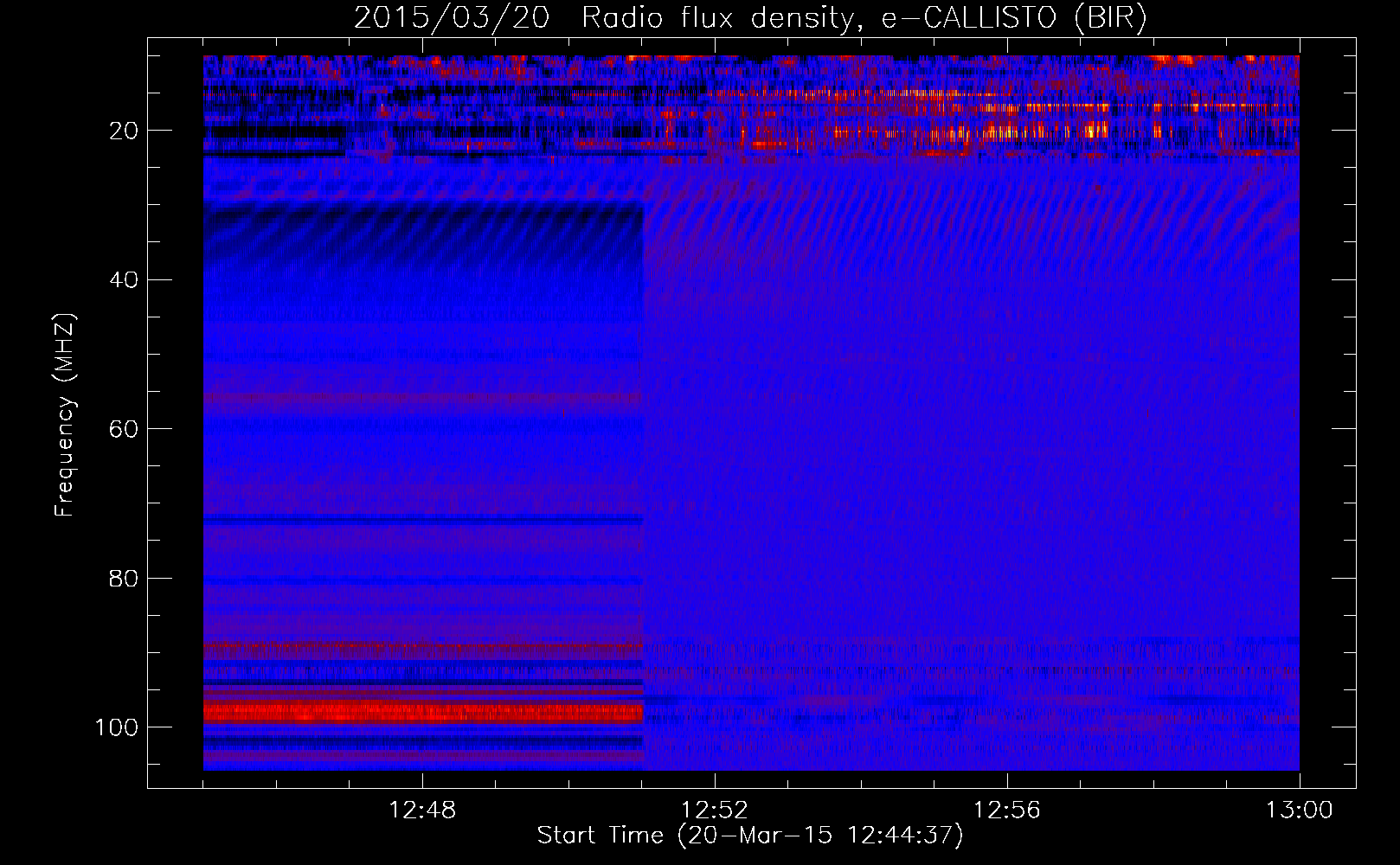The image size is (1400, 865).
Task: Click the 'Start Time (20-Mar-15 12:44:37)' label
Action: pyautogui.click(x=750, y=836)
